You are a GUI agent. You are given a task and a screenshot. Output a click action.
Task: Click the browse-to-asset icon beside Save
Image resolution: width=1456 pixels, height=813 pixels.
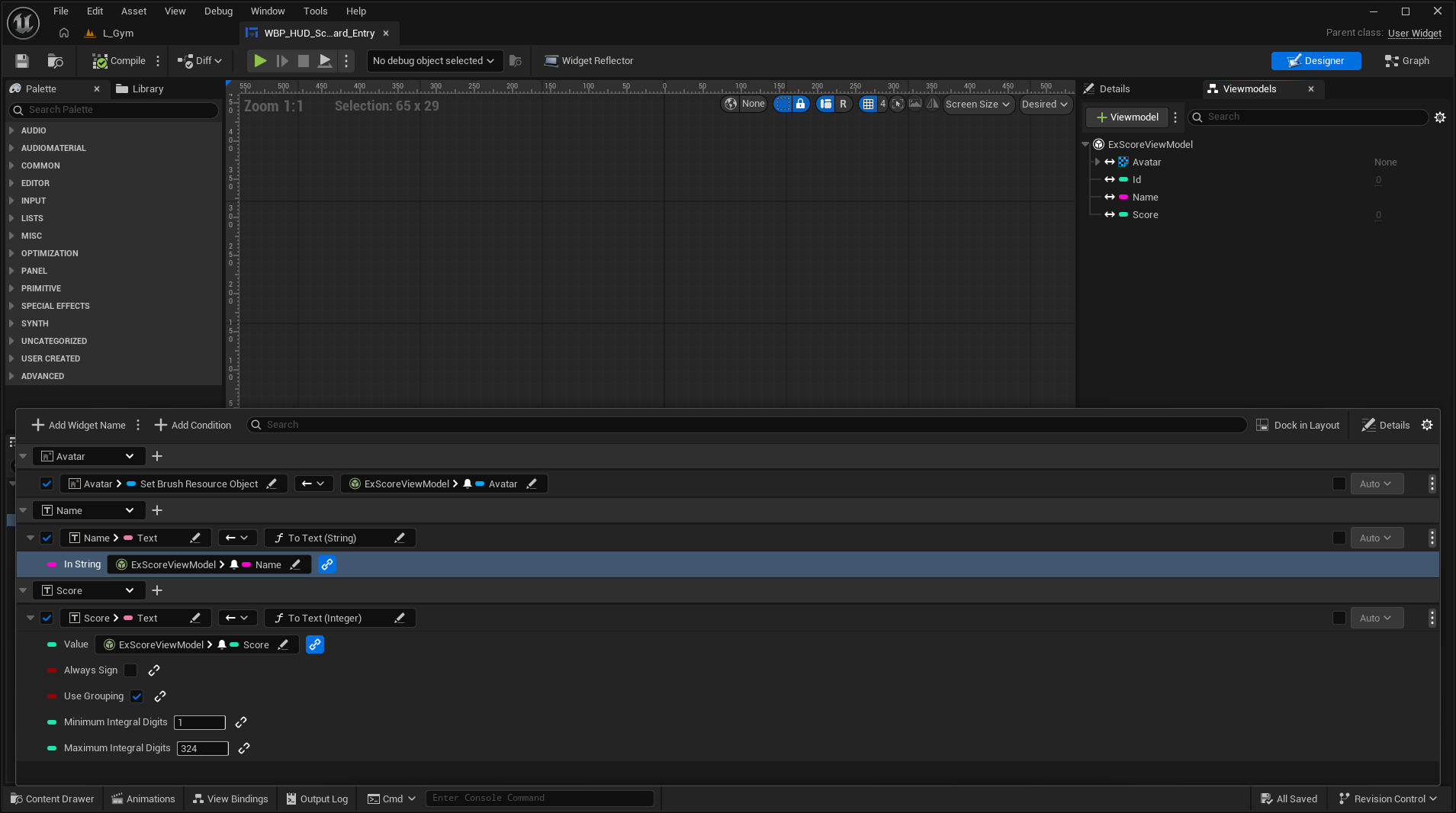pos(55,61)
